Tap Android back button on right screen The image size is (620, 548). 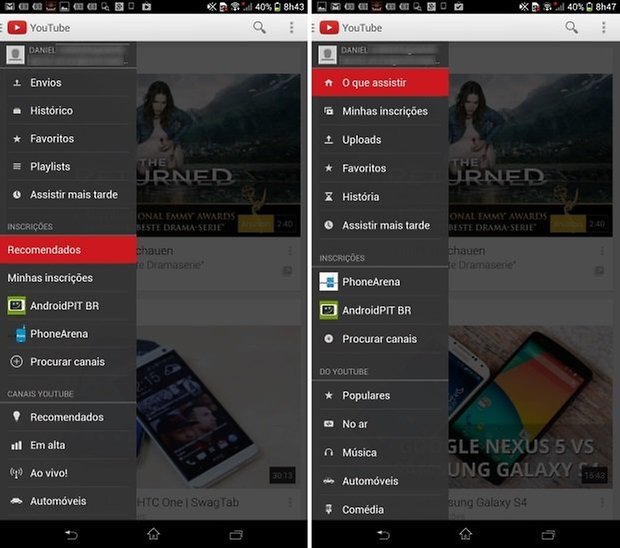(x=383, y=535)
